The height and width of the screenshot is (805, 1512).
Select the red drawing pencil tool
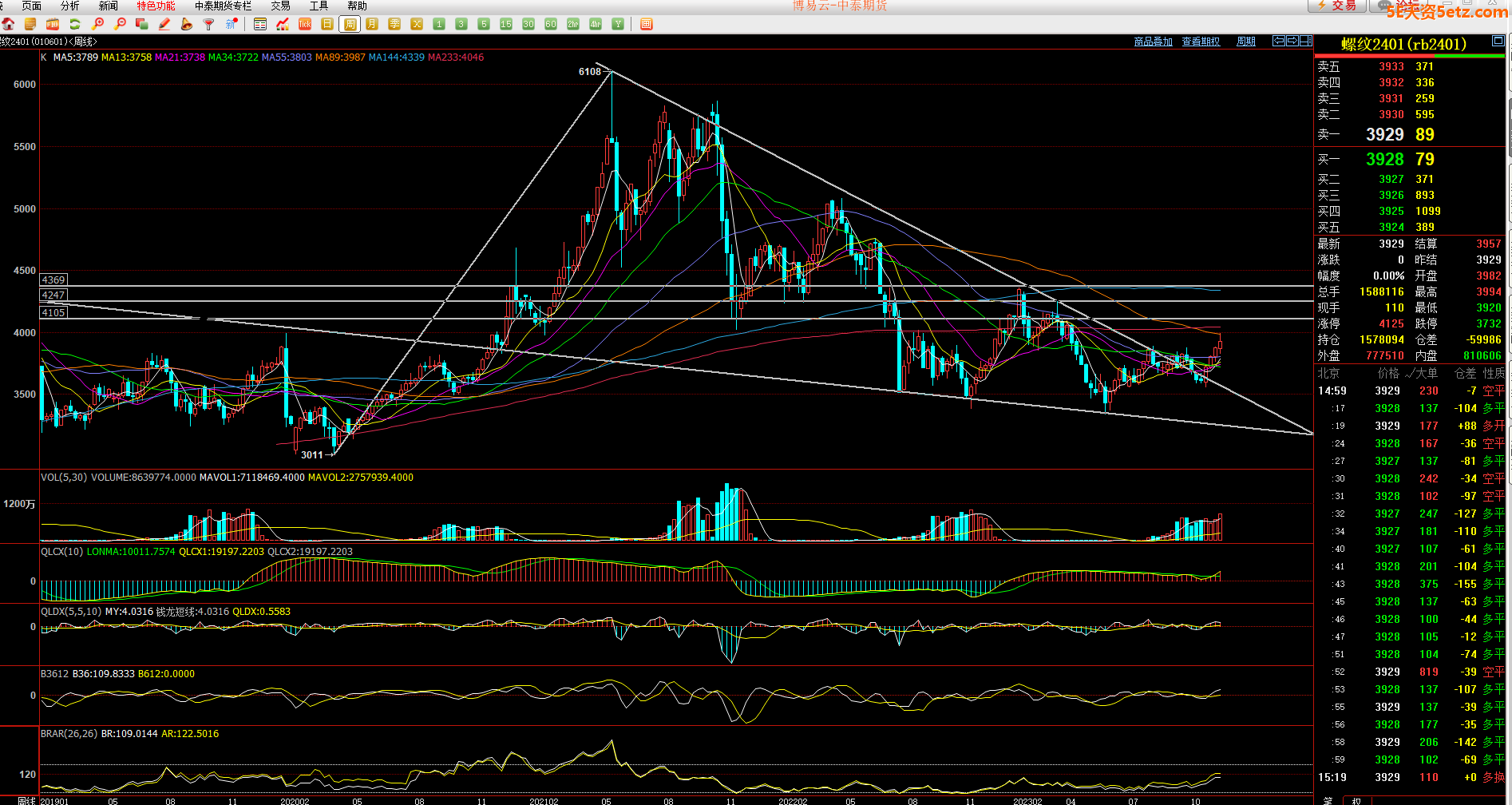tap(164, 24)
